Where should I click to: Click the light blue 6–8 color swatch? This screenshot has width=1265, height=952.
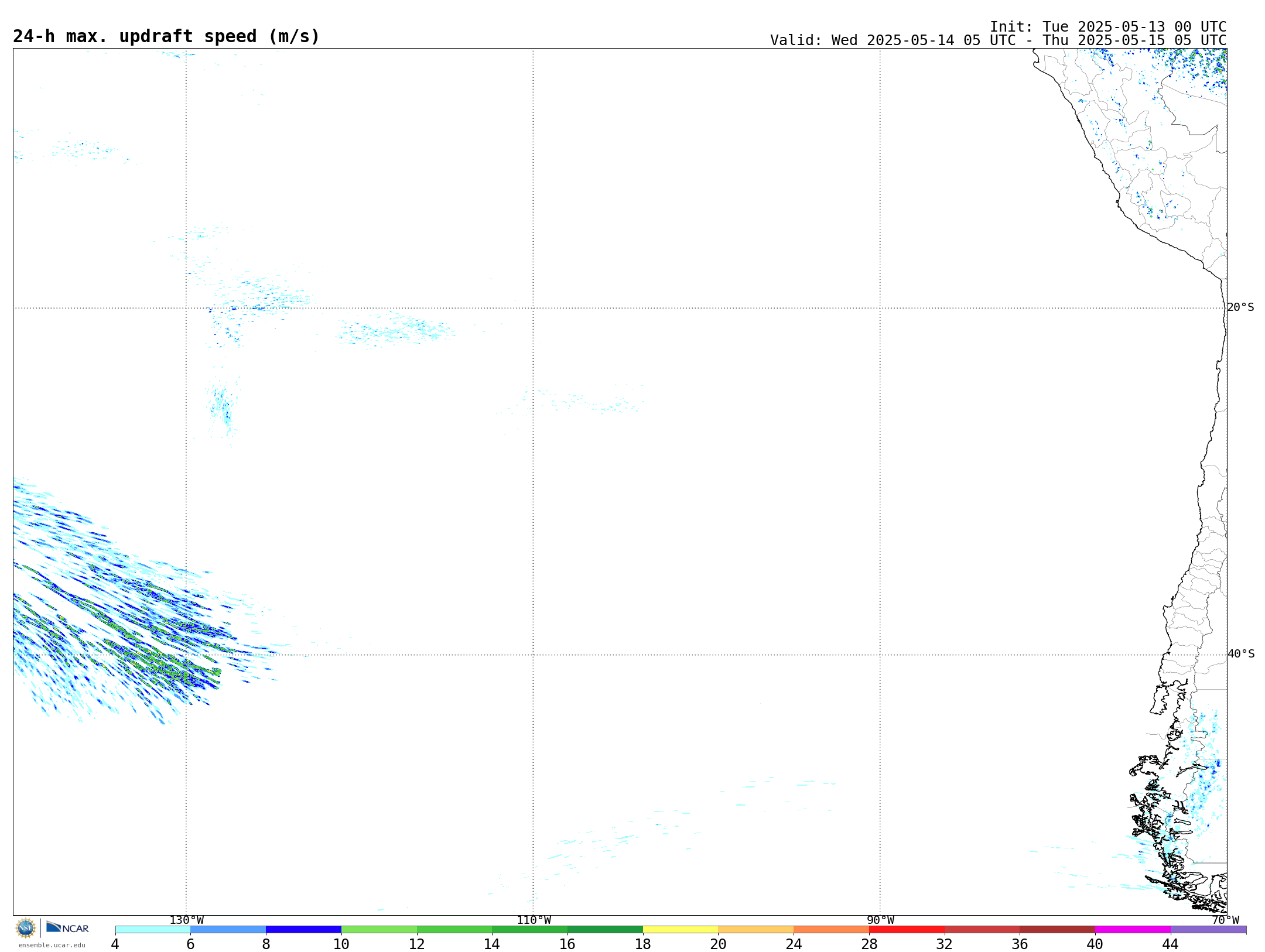pyautogui.click(x=228, y=930)
